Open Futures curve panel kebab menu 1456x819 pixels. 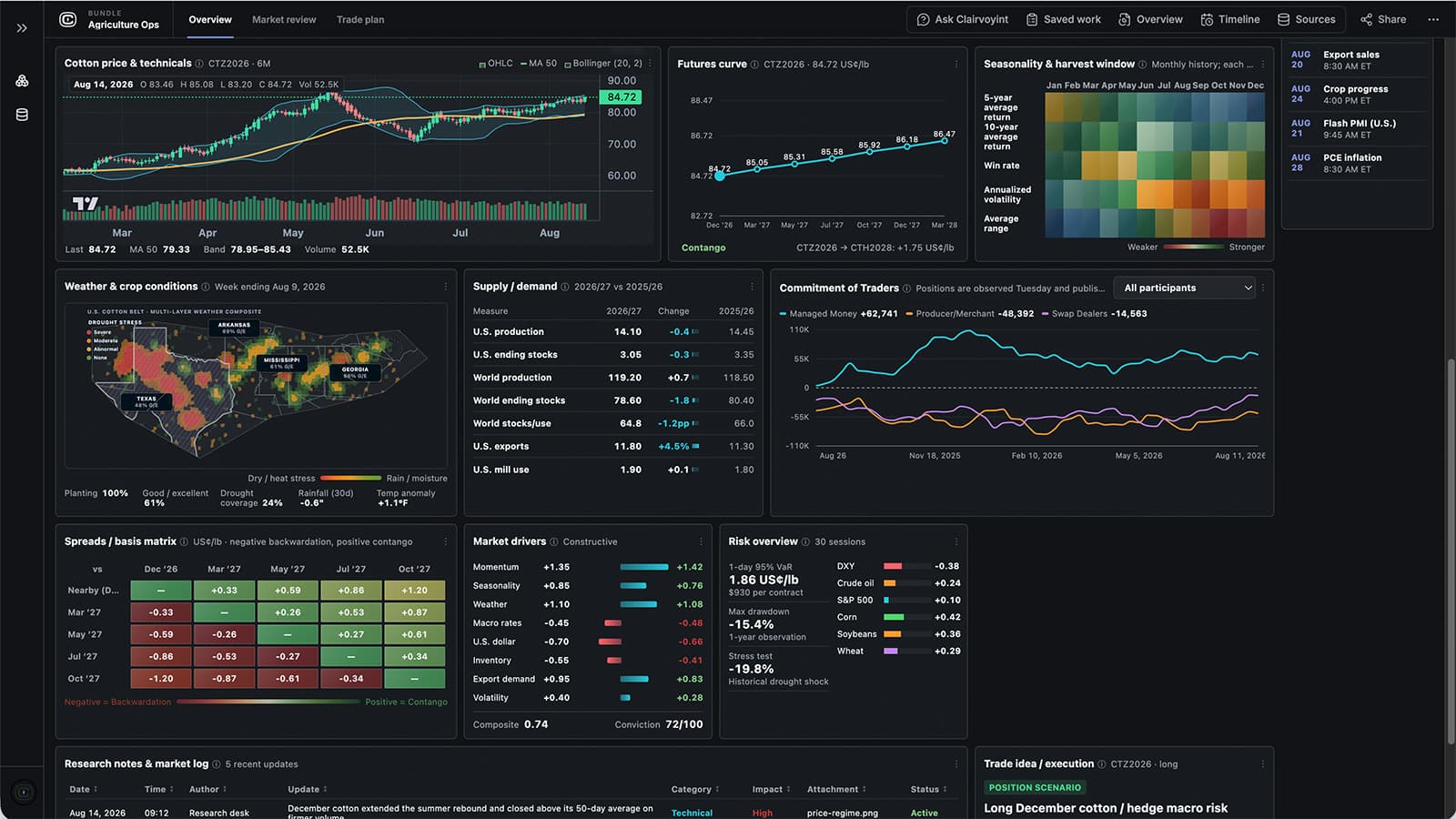[955, 65]
